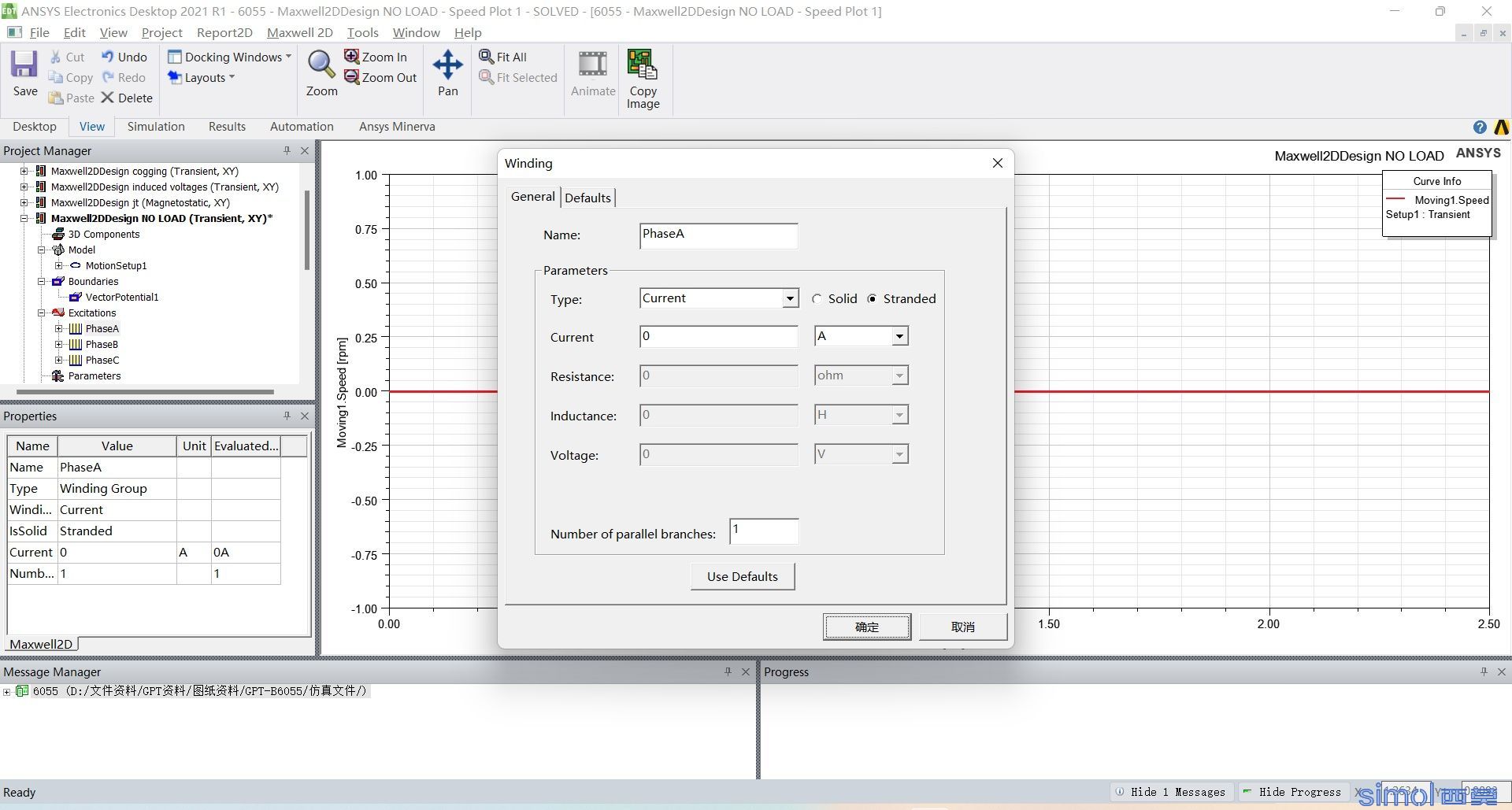Click the Current value field
The width and height of the screenshot is (1512, 810).
[718, 337]
